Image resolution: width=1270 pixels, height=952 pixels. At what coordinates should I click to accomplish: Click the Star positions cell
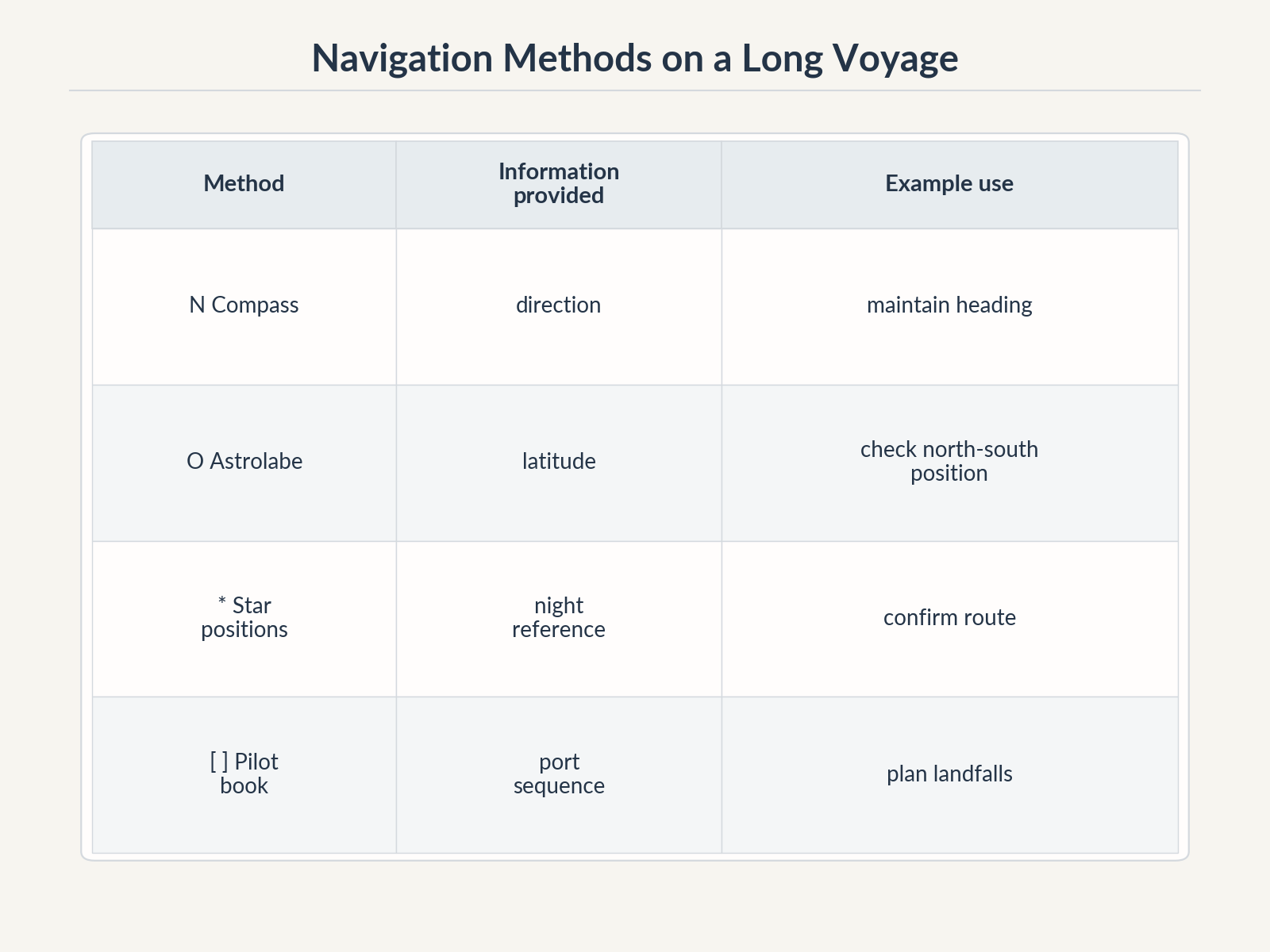[244, 619]
